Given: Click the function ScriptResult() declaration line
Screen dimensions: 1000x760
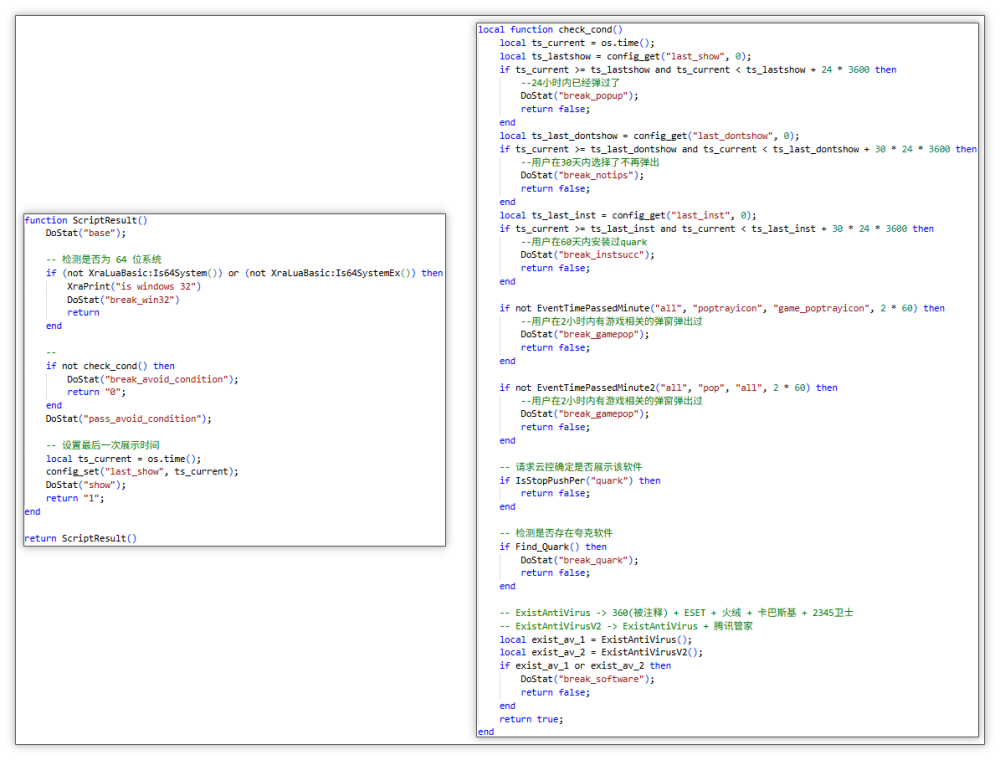Looking at the screenshot, I should 85,220.
